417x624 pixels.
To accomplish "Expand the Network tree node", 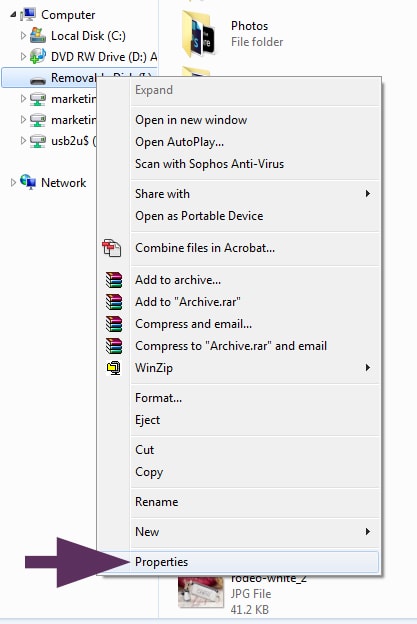I will [13, 182].
